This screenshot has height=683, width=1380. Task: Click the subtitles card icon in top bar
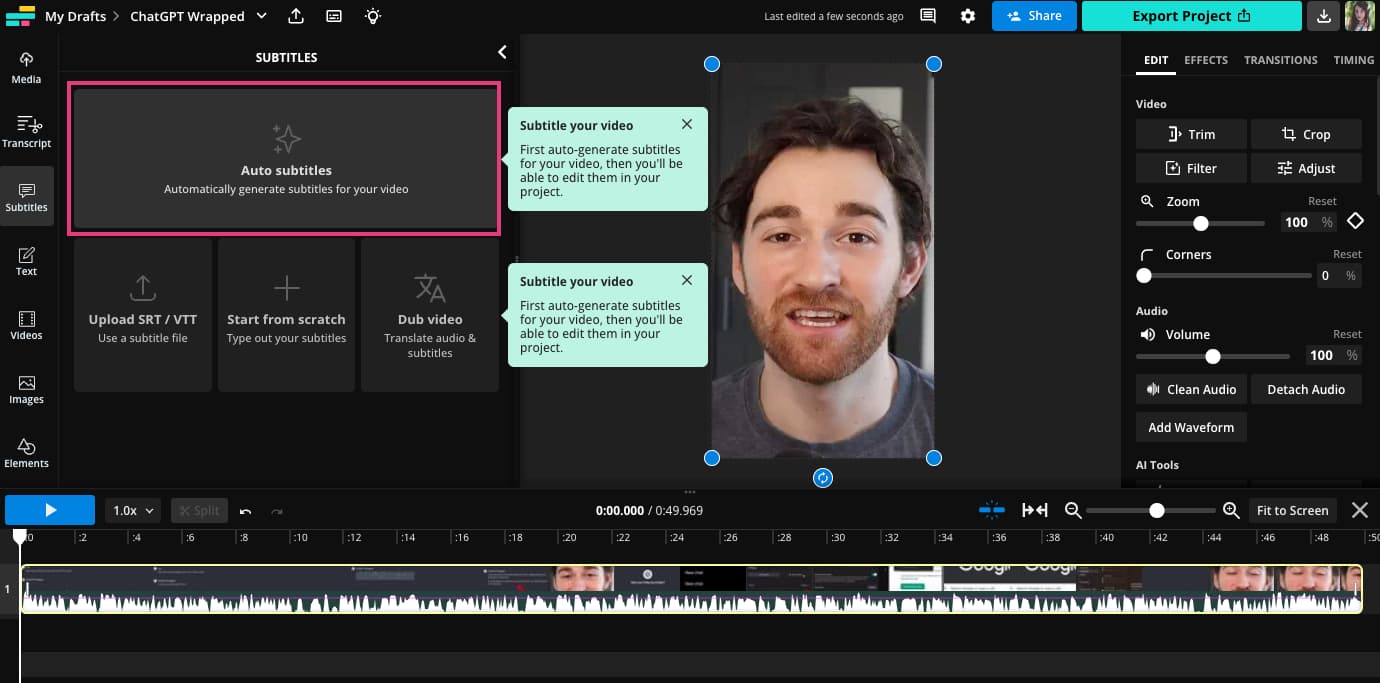pyautogui.click(x=334, y=16)
